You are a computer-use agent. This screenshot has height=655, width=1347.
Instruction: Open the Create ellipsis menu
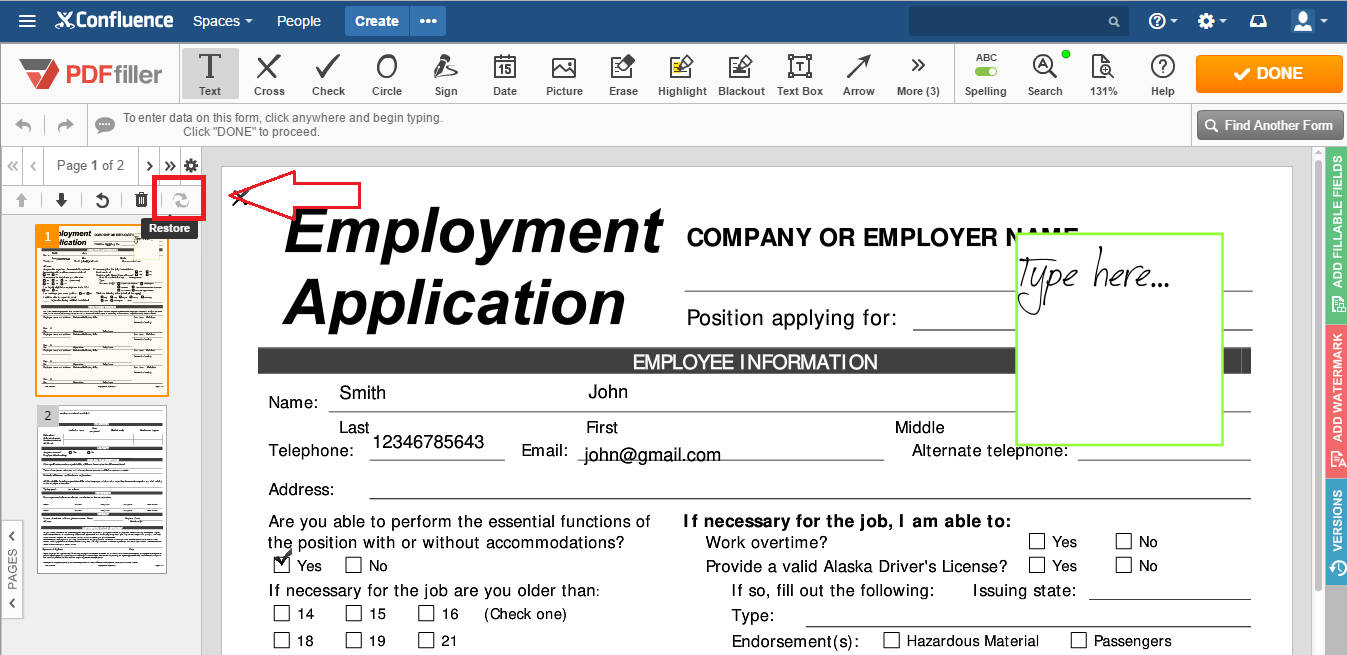(x=428, y=20)
